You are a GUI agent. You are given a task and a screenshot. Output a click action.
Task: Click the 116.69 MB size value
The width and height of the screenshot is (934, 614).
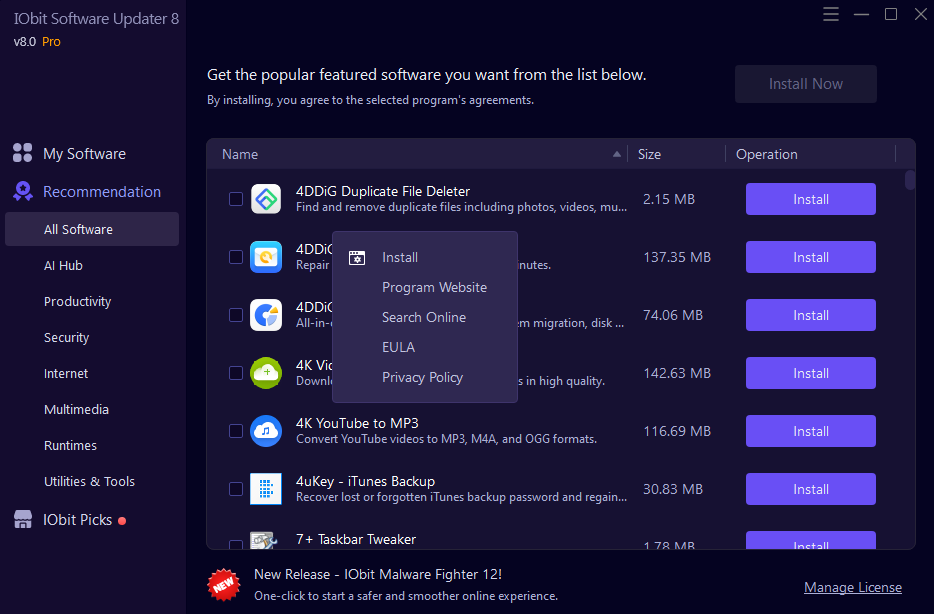(677, 431)
